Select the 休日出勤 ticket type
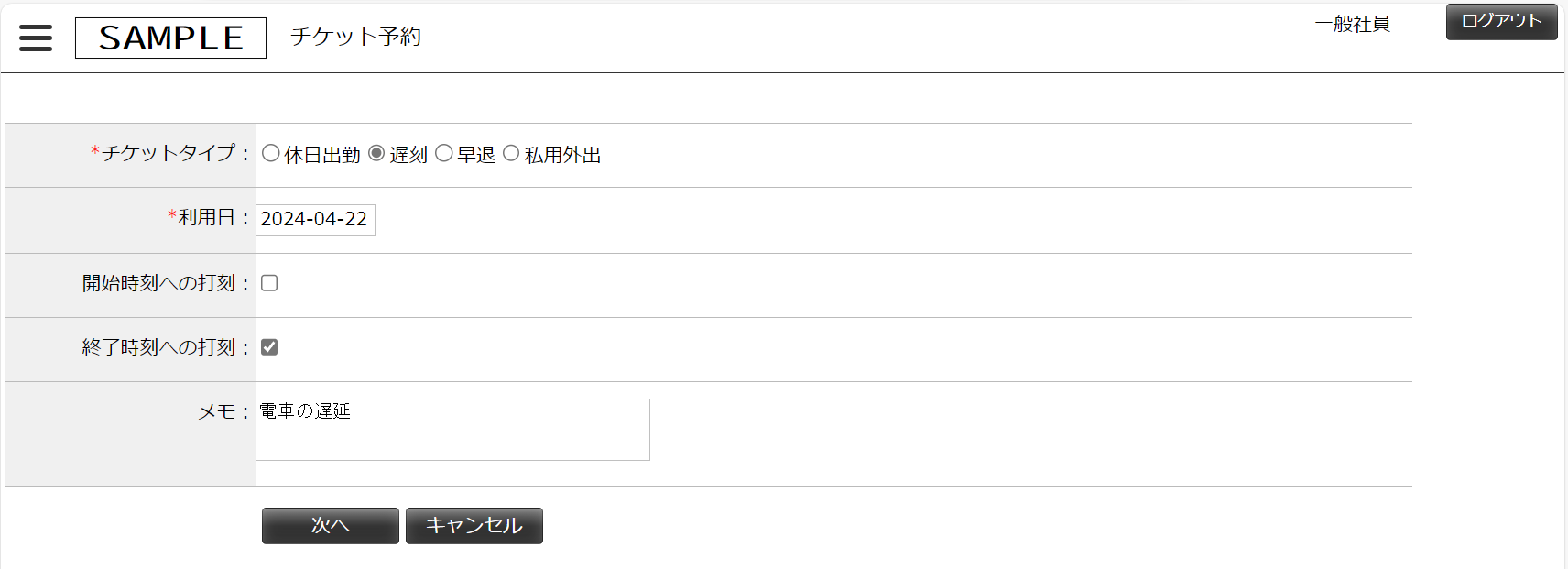Image resolution: width=1568 pixels, height=569 pixels. point(271,154)
